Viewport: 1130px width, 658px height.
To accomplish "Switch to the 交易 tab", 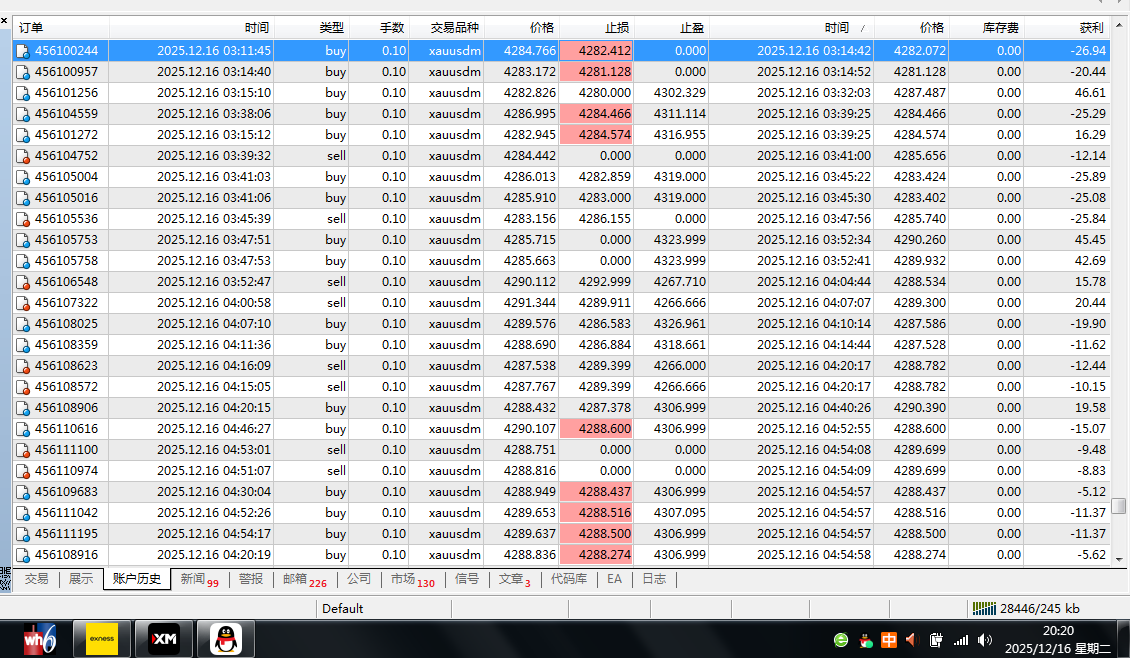I will [x=36, y=579].
